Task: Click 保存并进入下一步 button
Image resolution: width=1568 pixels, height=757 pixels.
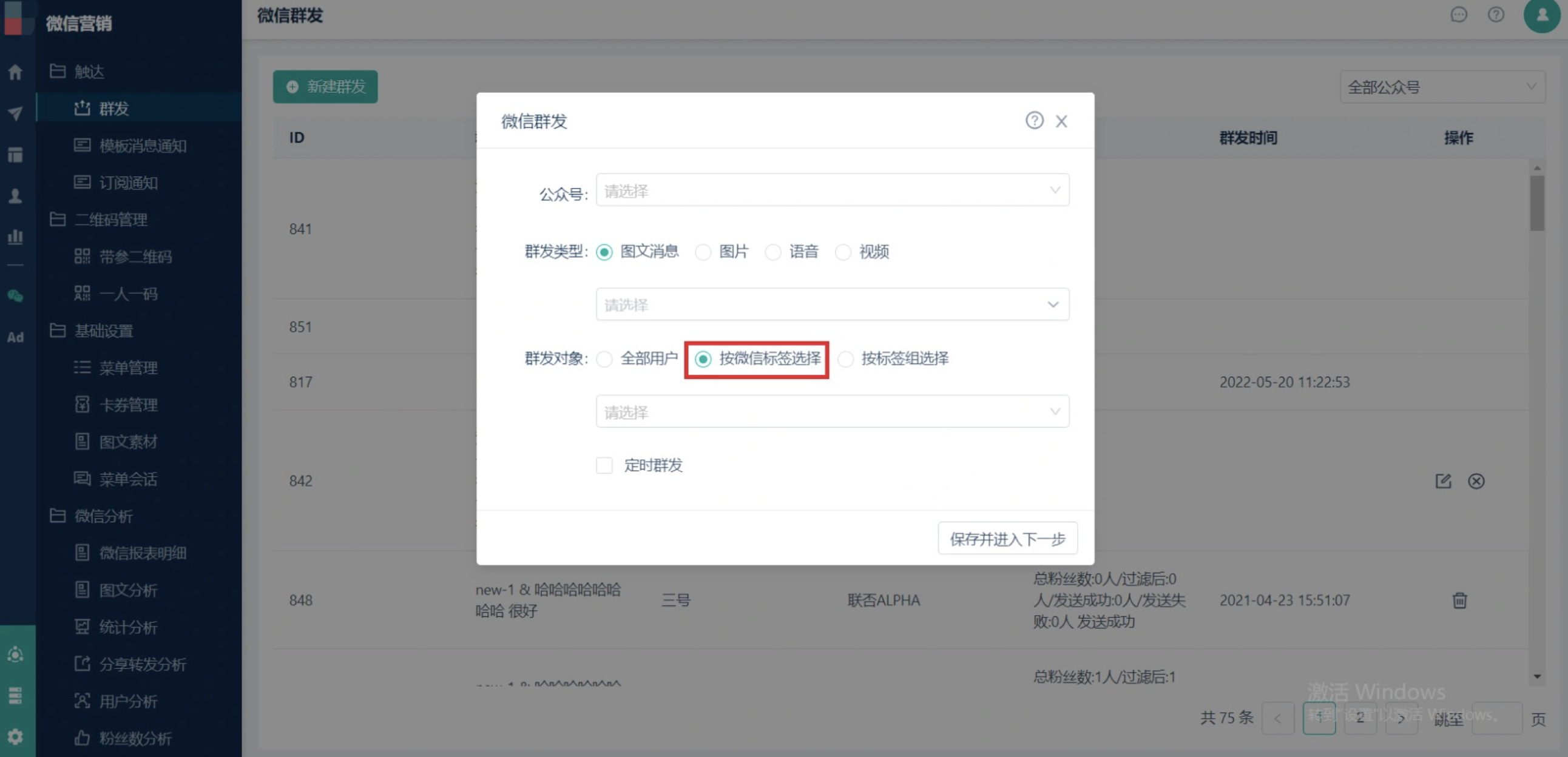Action: [1007, 539]
